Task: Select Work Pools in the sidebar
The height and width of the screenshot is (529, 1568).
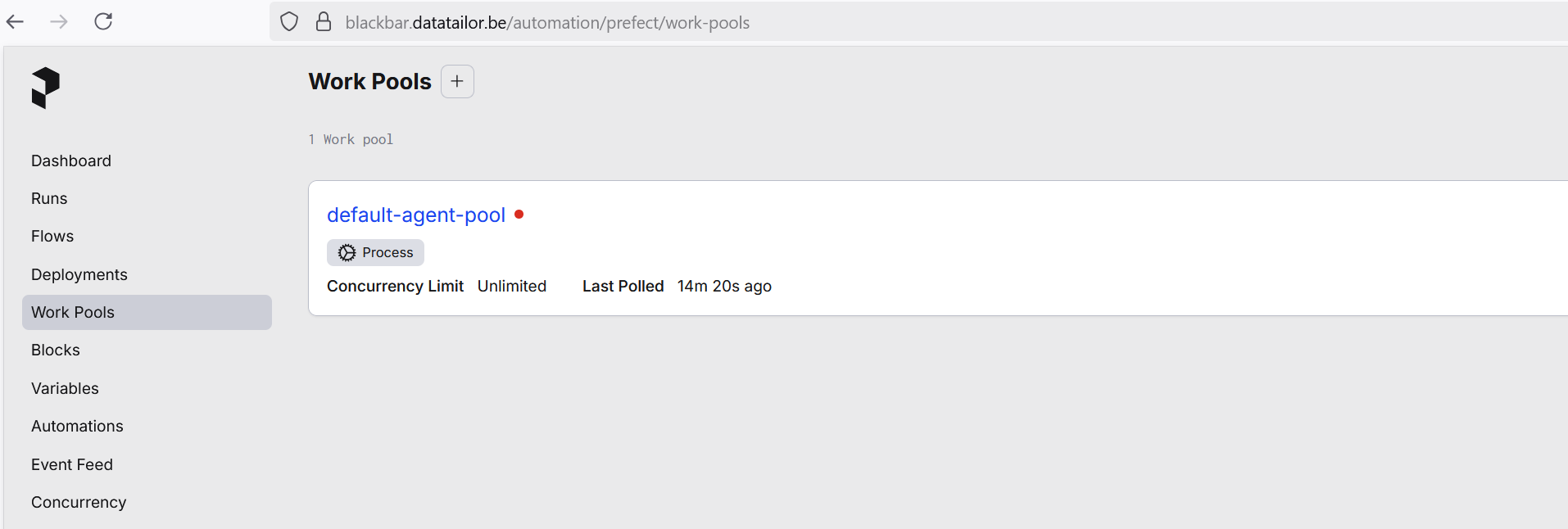Action: (73, 312)
